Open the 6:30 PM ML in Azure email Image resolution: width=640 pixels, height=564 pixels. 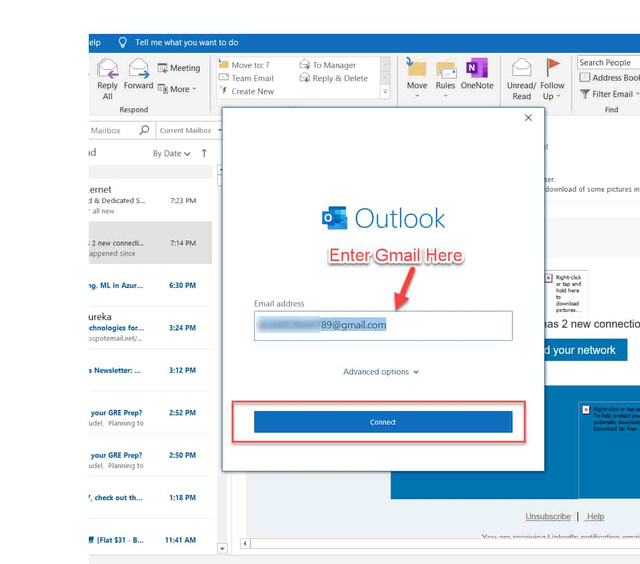pyautogui.click(x=150, y=285)
